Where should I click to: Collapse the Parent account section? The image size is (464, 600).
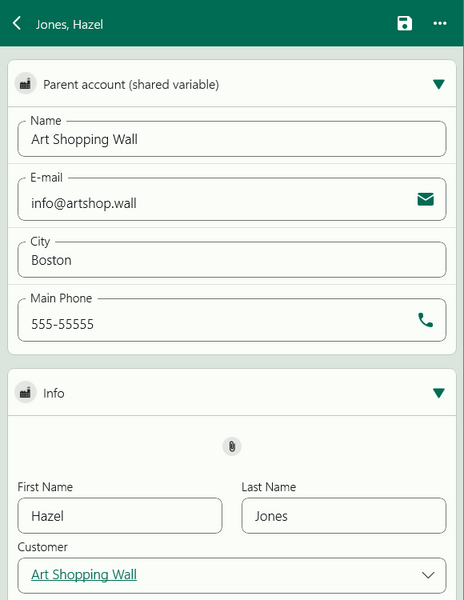(x=438, y=84)
